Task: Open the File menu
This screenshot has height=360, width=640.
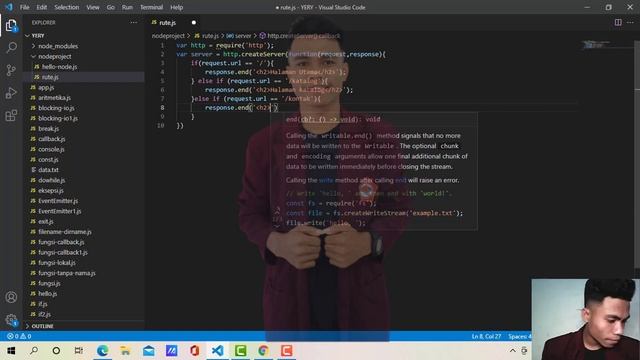Action: click(24, 7)
